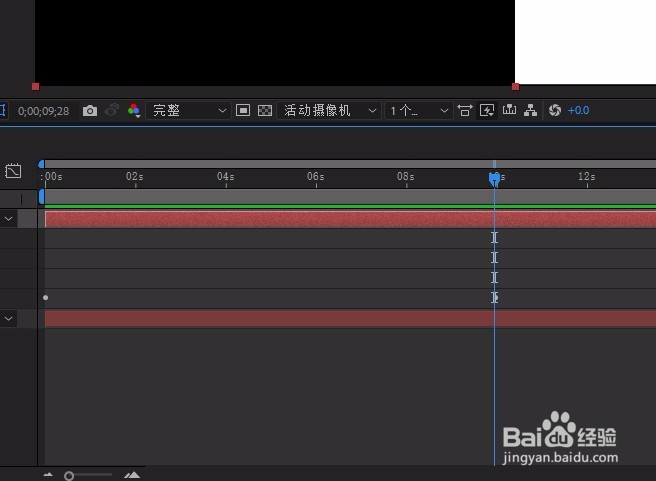Click the red bottom-left layer corner handle

(36, 87)
